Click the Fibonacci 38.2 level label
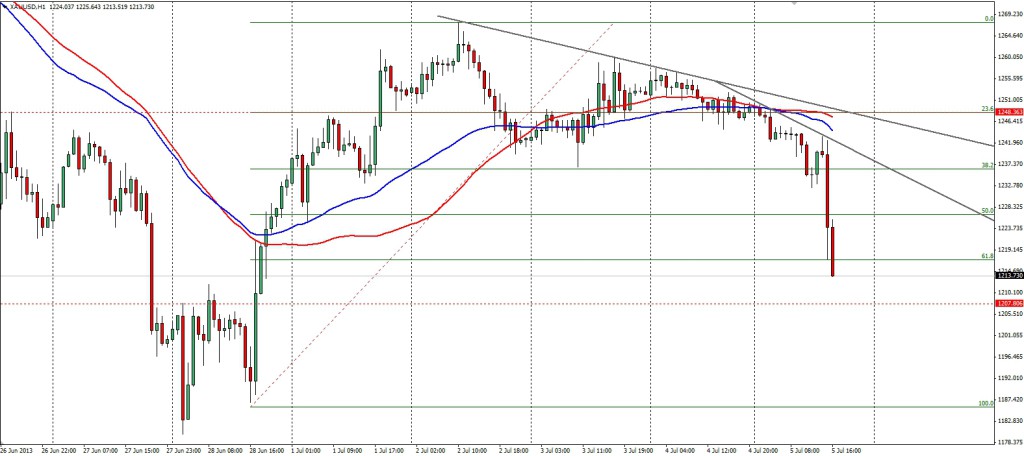Viewport: 1024px width, 456px height. click(x=986, y=165)
